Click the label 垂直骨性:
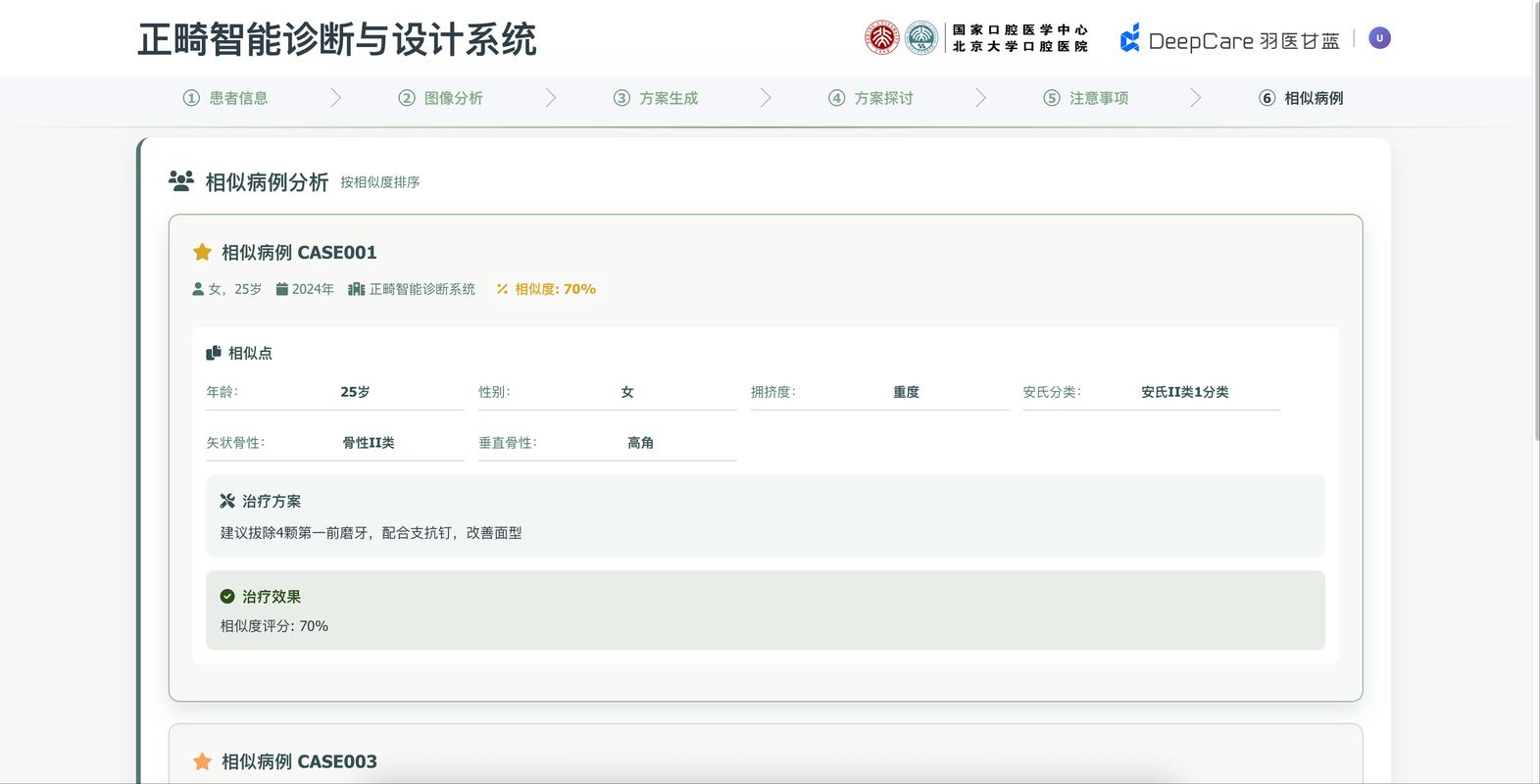Viewport: 1540px width, 784px height. (x=508, y=443)
